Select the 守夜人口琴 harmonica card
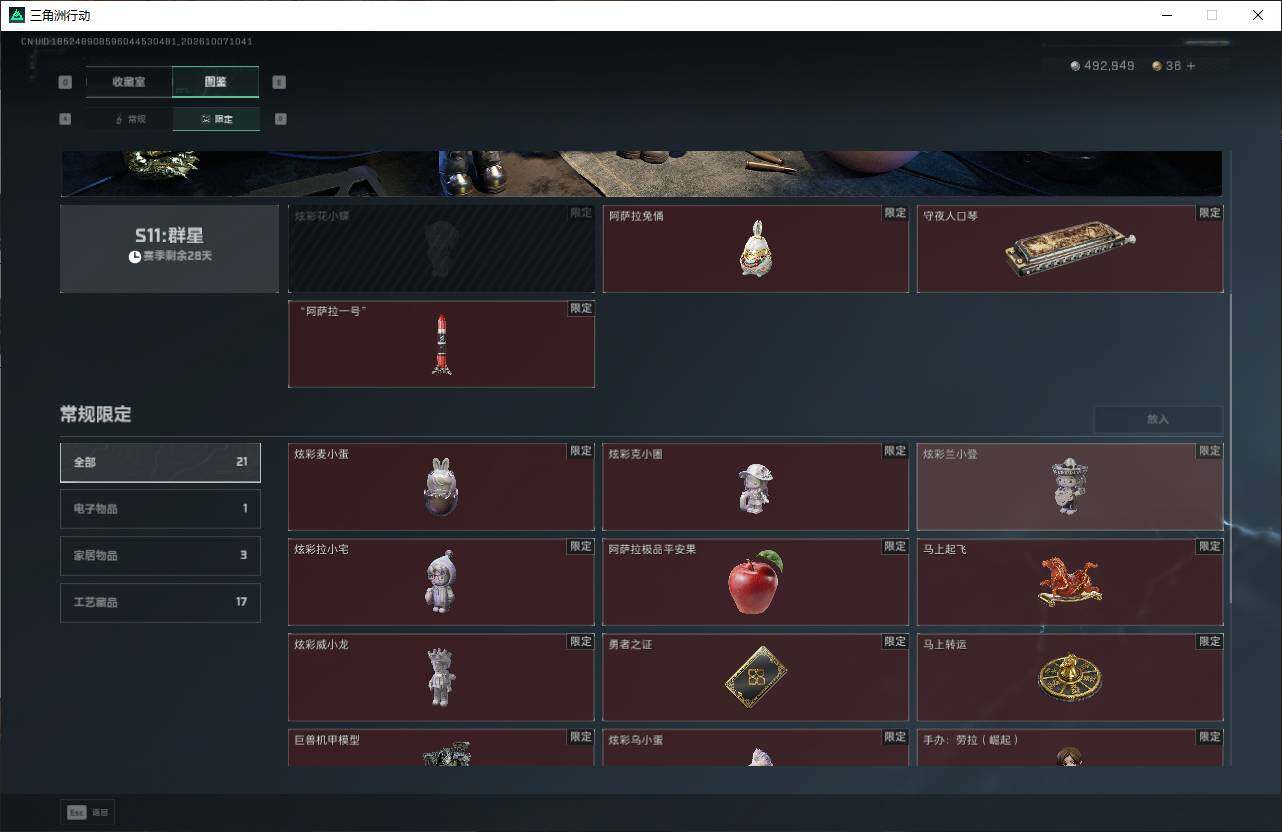The width and height of the screenshot is (1282, 832). pyautogui.click(x=1070, y=249)
